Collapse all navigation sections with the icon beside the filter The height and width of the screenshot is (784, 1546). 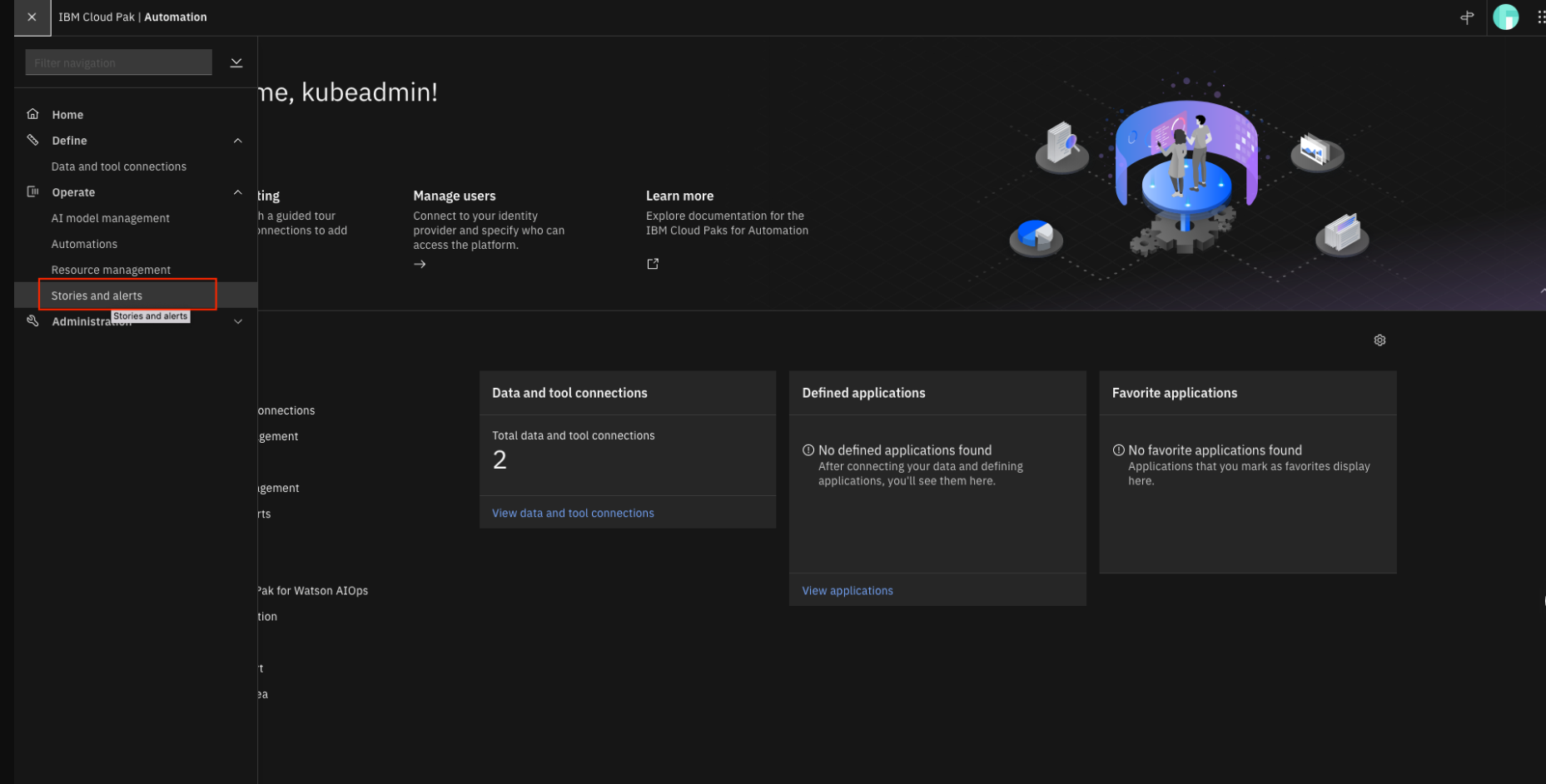pyautogui.click(x=236, y=63)
